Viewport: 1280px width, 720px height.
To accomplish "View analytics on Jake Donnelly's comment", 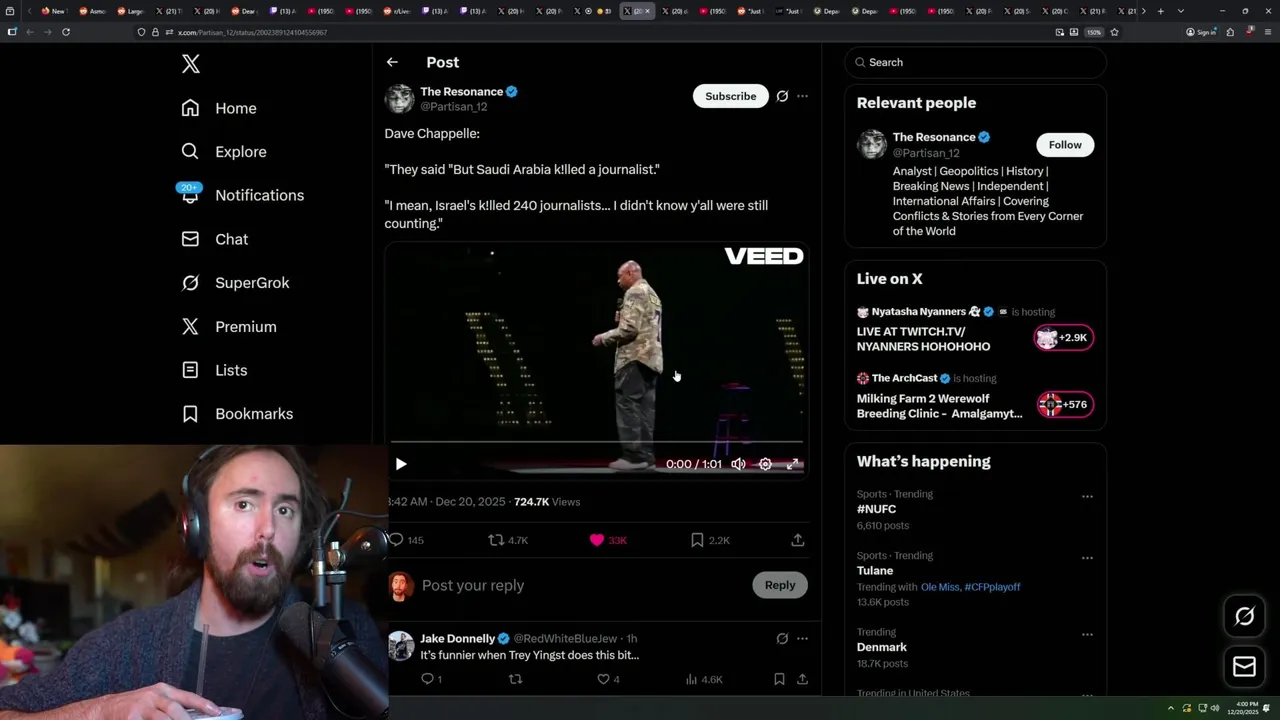I will pos(704,679).
